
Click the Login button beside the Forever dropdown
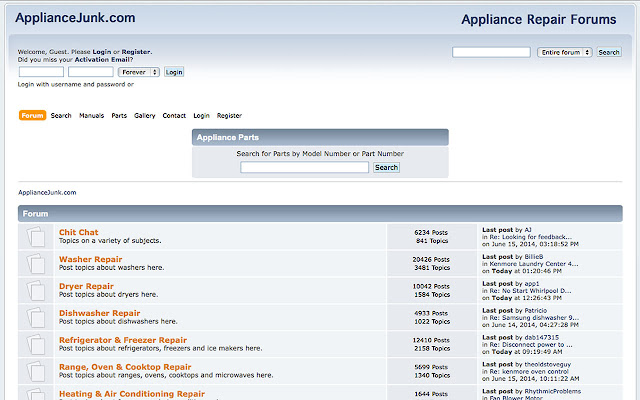point(174,72)
